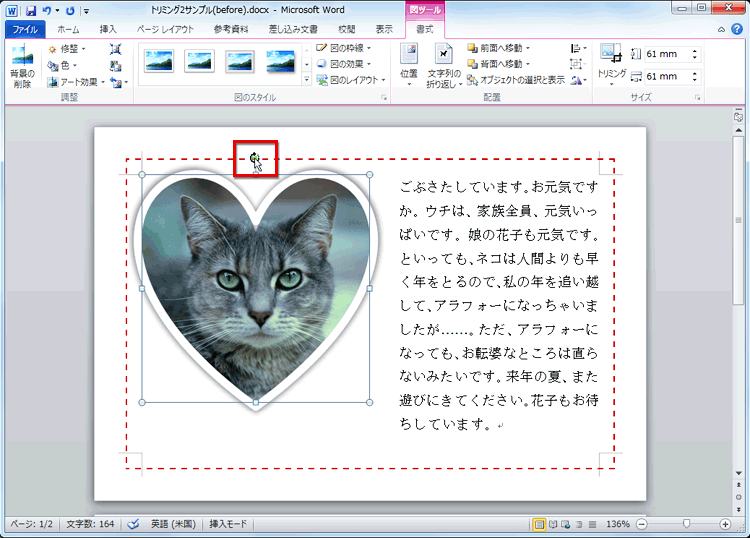
Task: Increase the height spinner value
Action: [695, 51]
